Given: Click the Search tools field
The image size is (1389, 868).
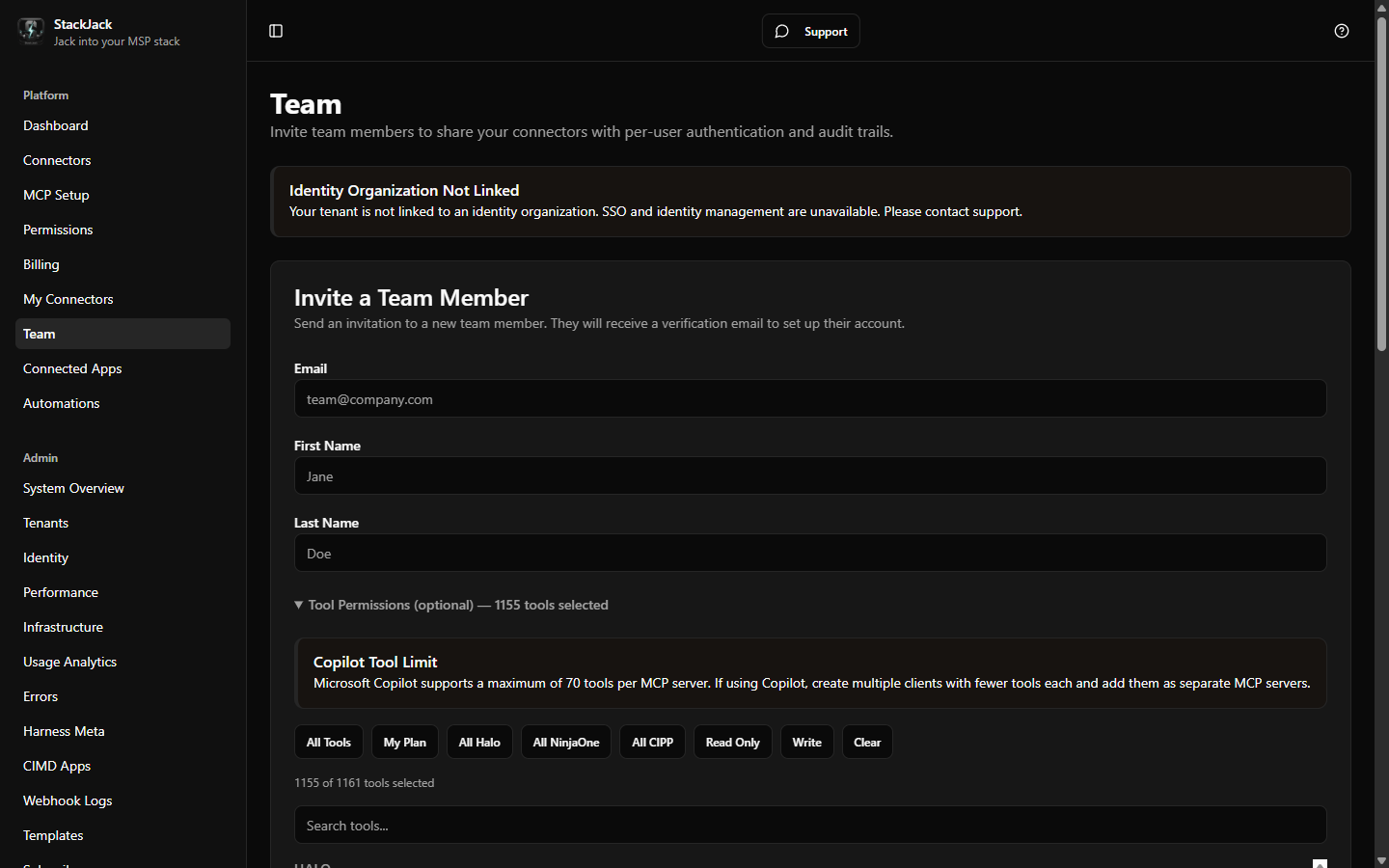Looking at the screenshot, I should pyautogui.click(x=810, y=825).
